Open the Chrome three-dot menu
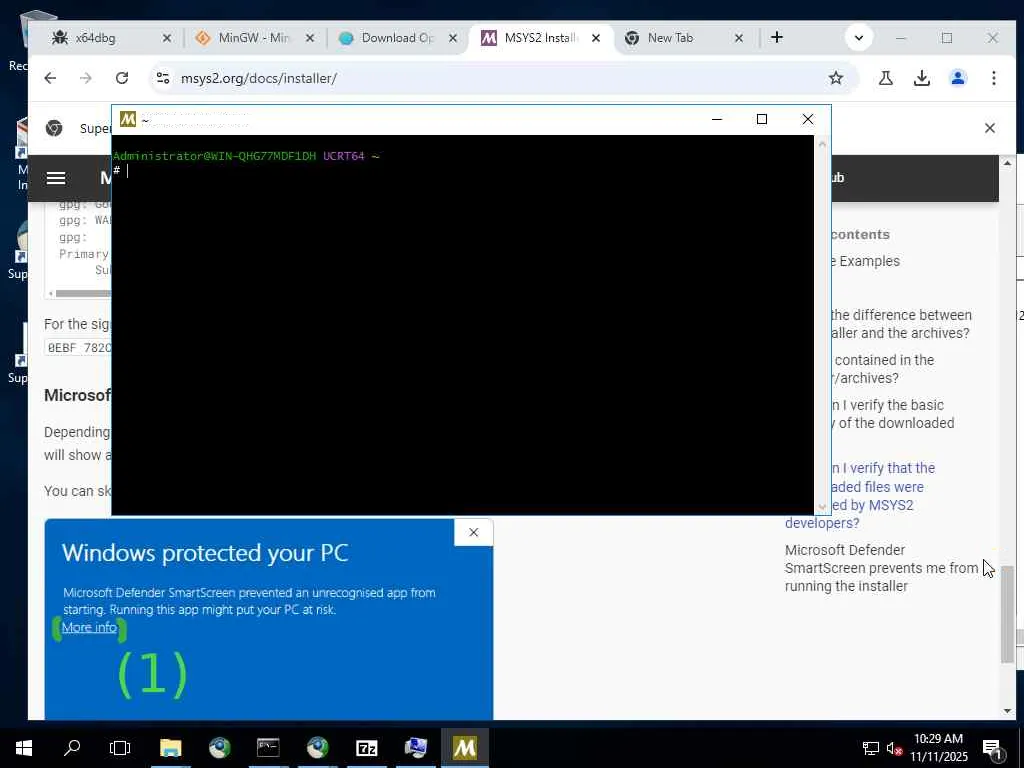 993,78
